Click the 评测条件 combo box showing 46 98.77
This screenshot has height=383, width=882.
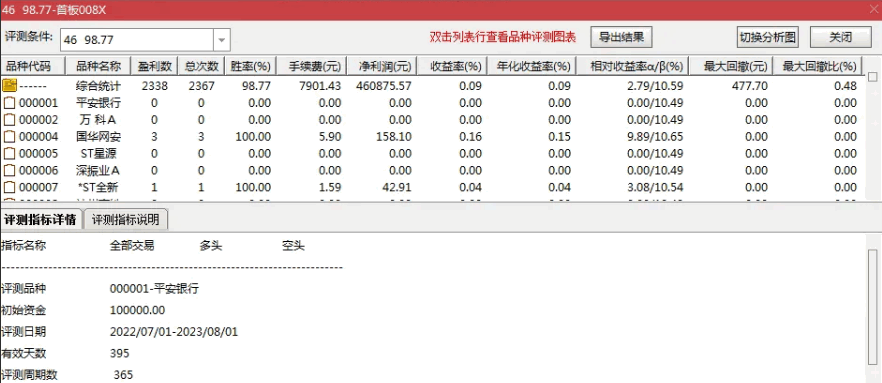point(145,40)
